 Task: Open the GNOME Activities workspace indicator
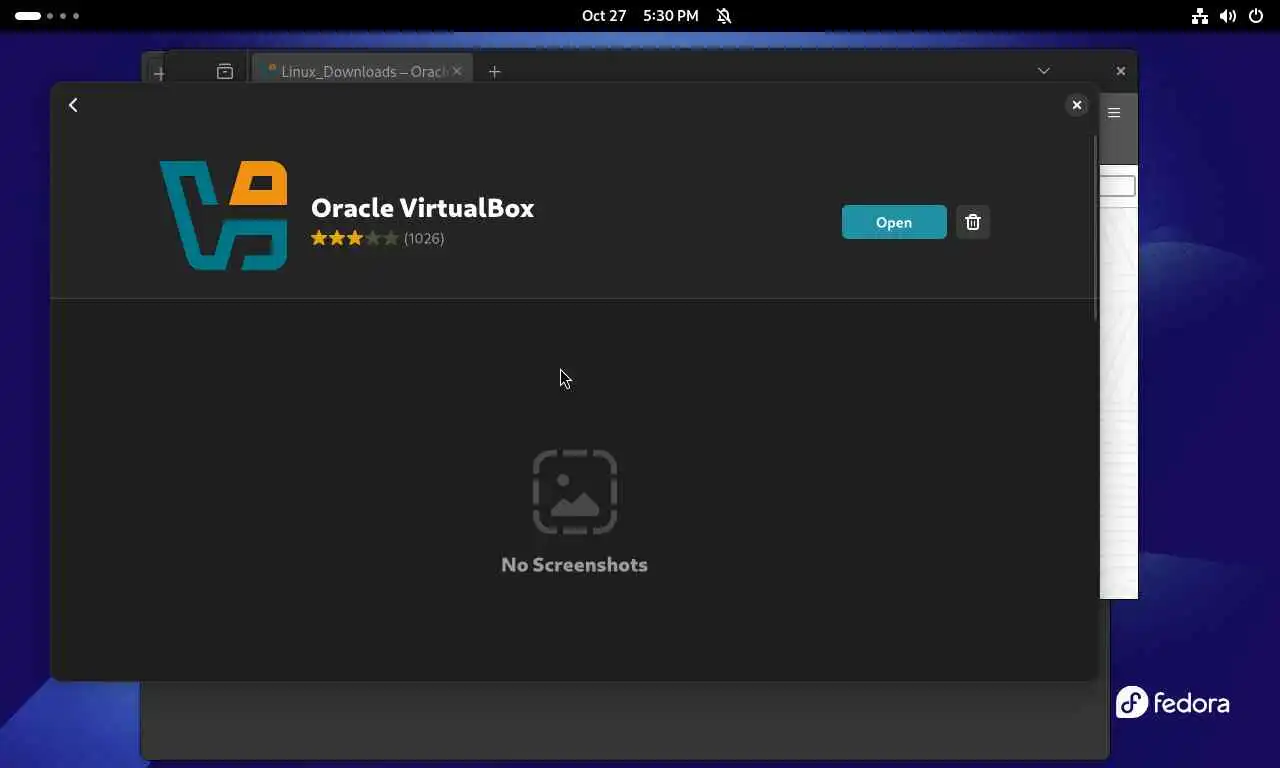[47, 16]
